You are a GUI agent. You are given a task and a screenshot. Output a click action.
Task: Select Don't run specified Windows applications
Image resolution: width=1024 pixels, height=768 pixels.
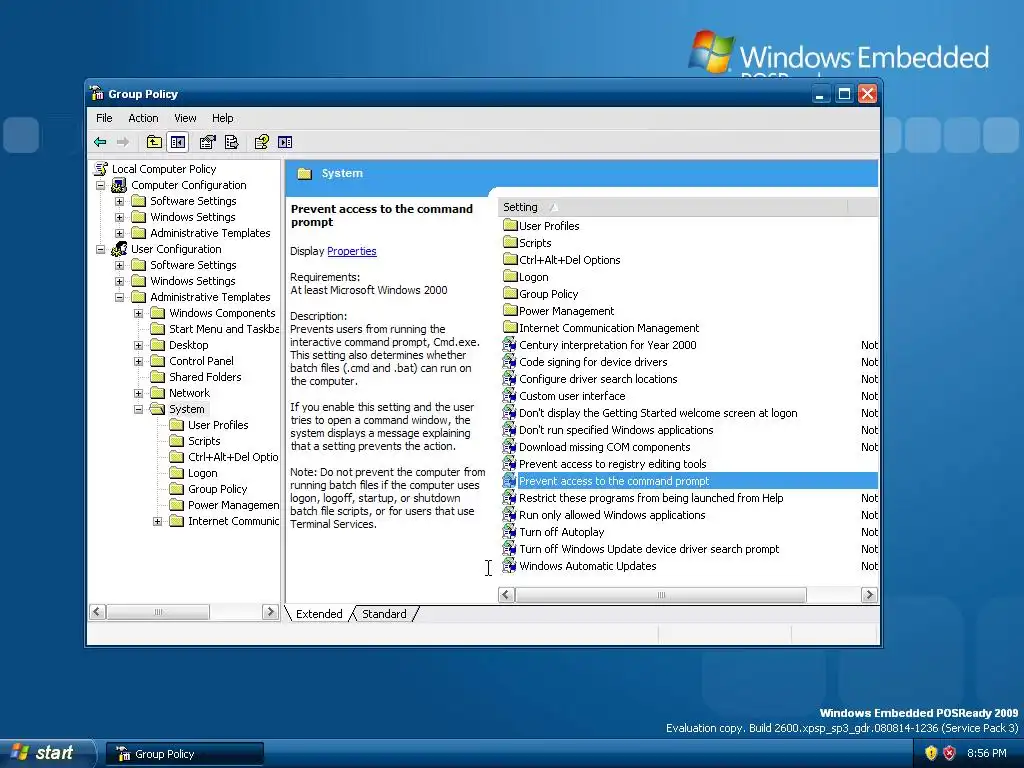tap(616, 430)
